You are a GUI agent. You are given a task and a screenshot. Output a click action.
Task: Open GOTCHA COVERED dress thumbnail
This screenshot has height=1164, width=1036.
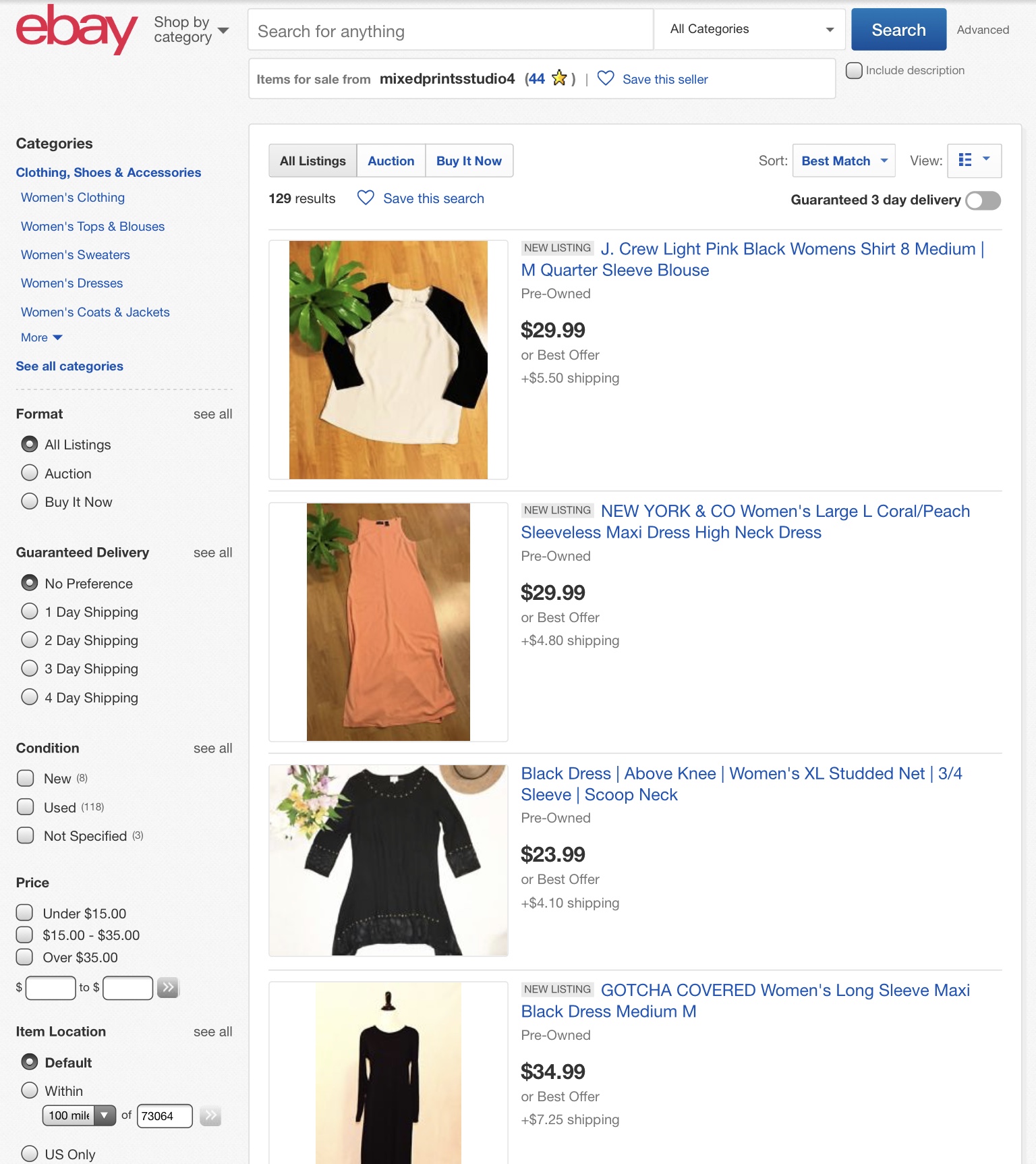[388, 1072]
